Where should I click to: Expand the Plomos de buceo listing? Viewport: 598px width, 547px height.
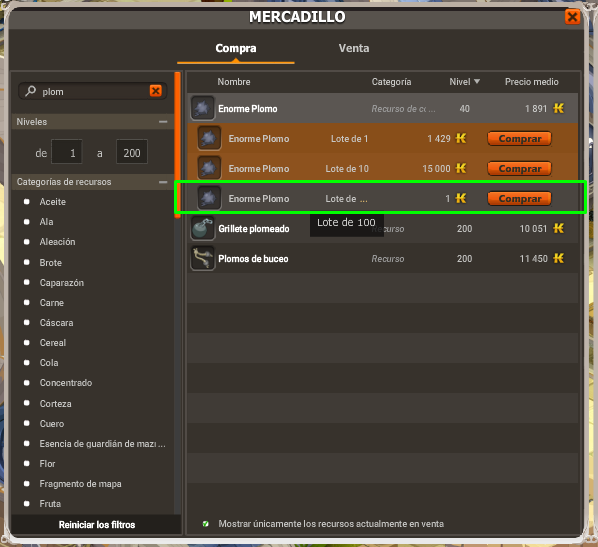point(383,258)
